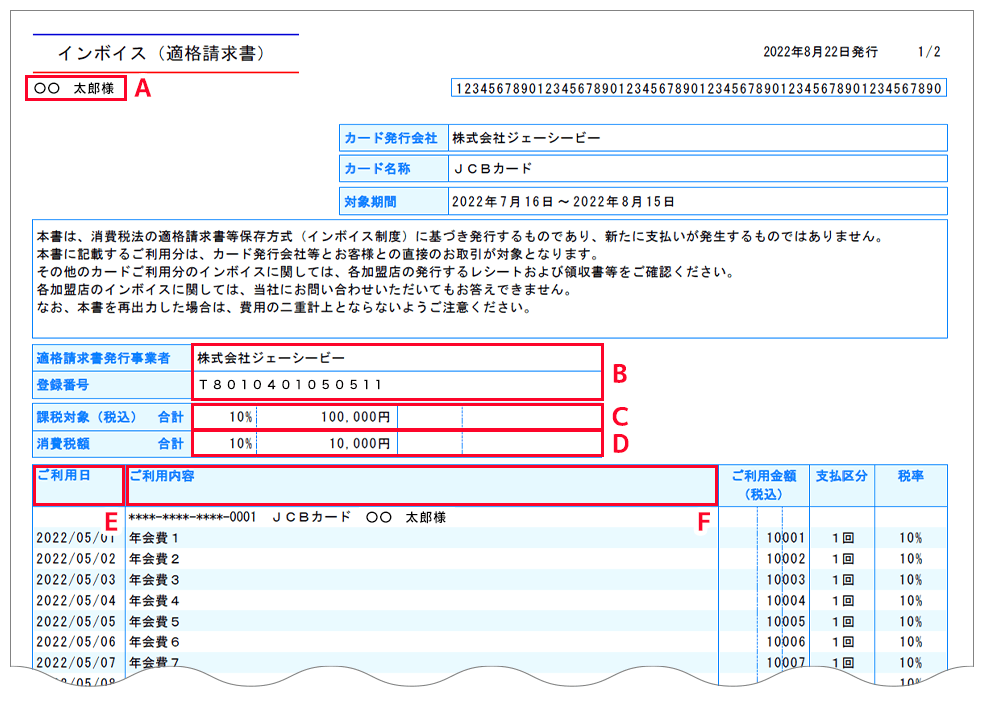Select 株式会社ジェーシービー in the カード発行会社 row

pyautogui.click(x=526, y=138)
